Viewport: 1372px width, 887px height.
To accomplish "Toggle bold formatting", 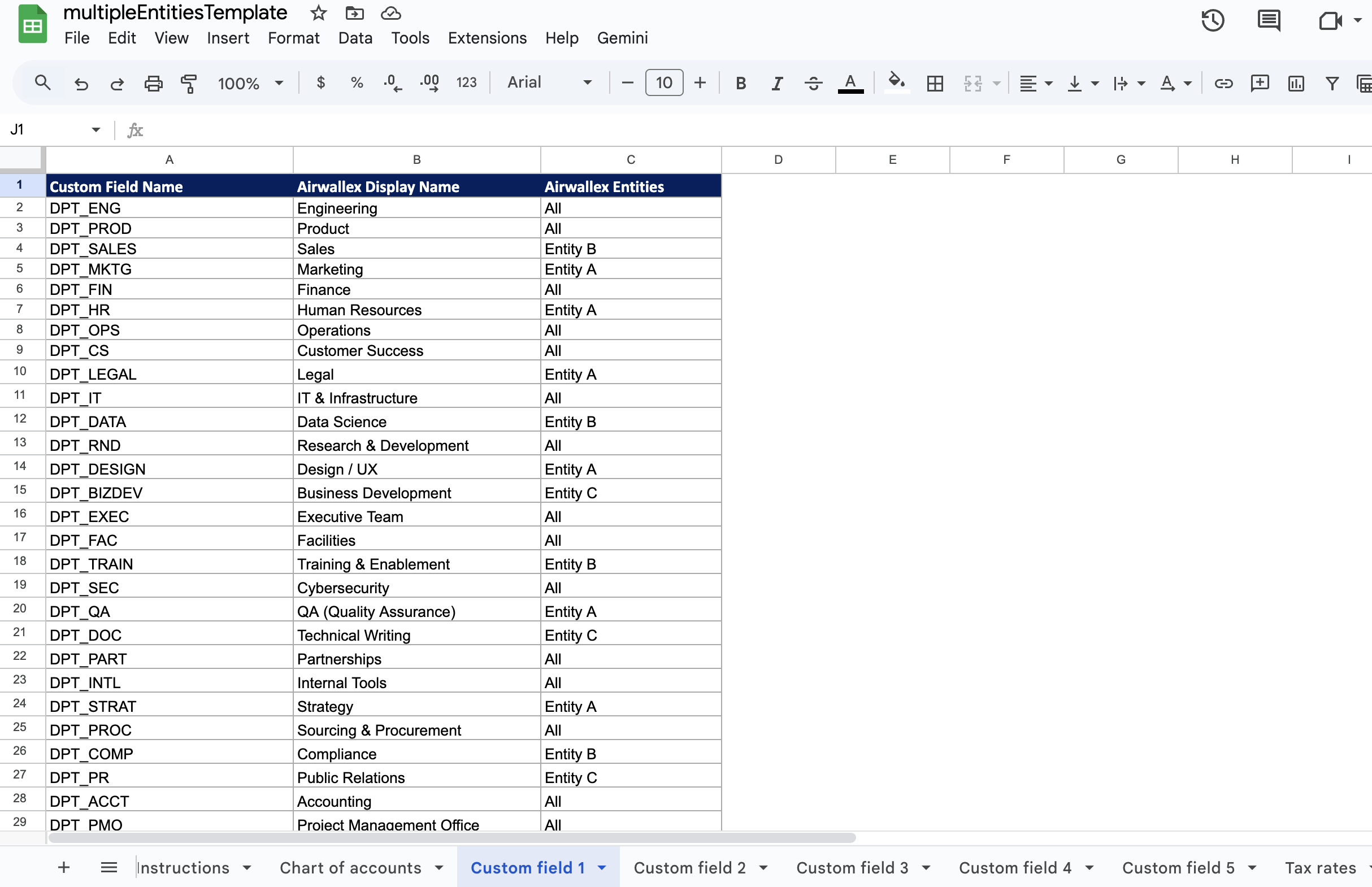I will 740,83.
